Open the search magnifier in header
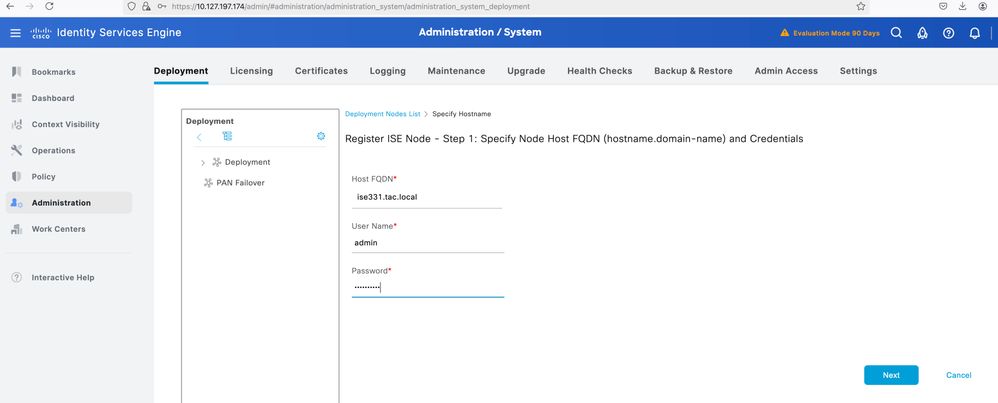Screen dimensions: 998x403 [896, 33]
